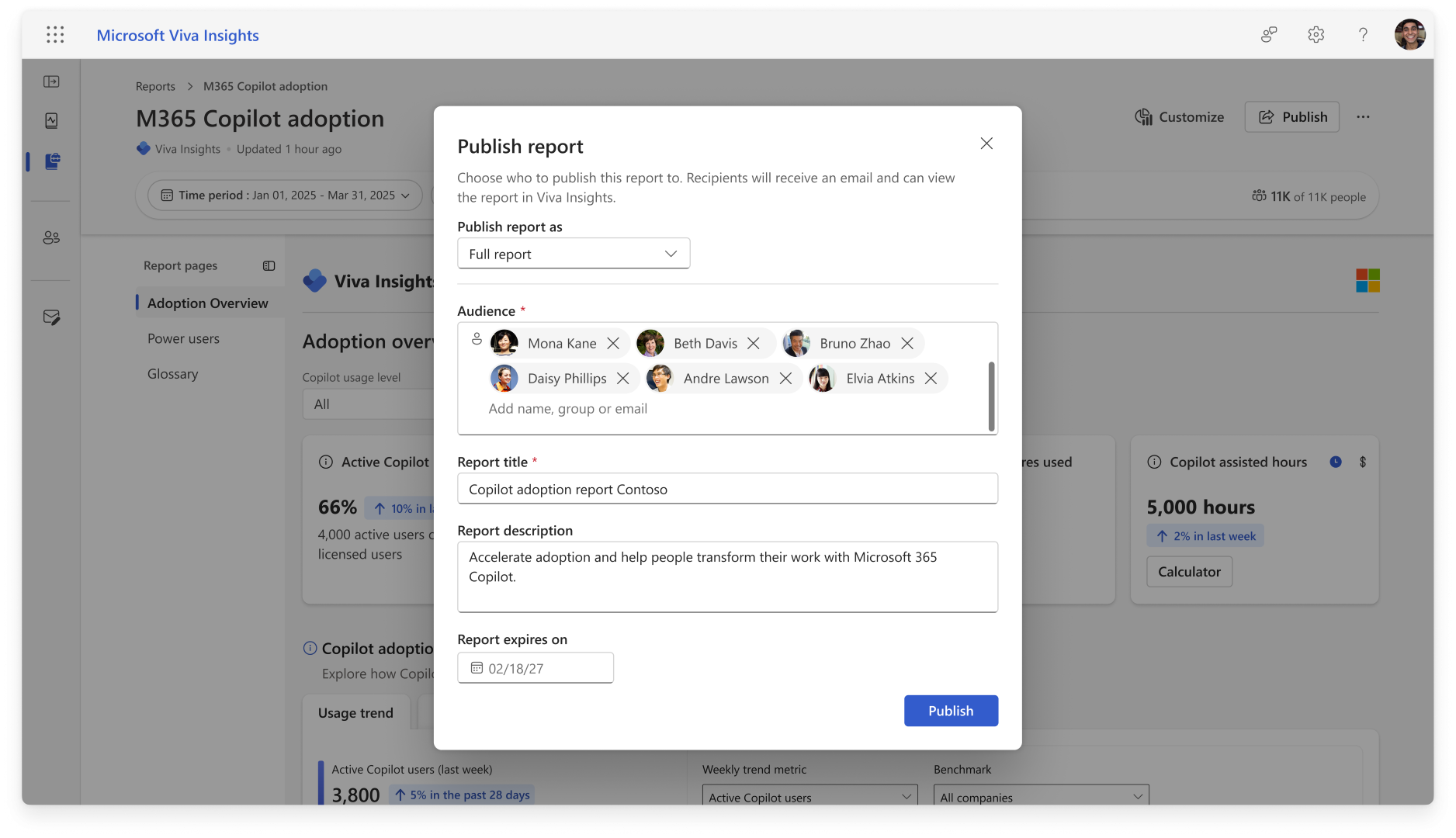This screenshot has height=838, width=1456.
Task: Show info for Copilot assisted hours
Action: pos(1155,462)
